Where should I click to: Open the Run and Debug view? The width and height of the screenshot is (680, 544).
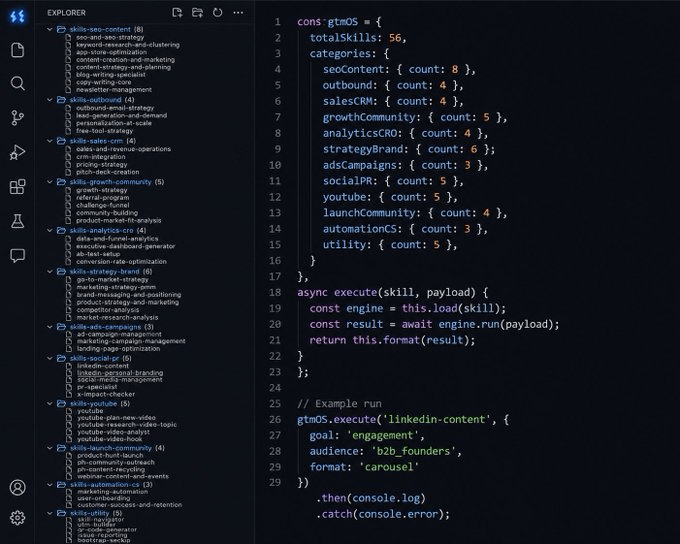(17, 152)
